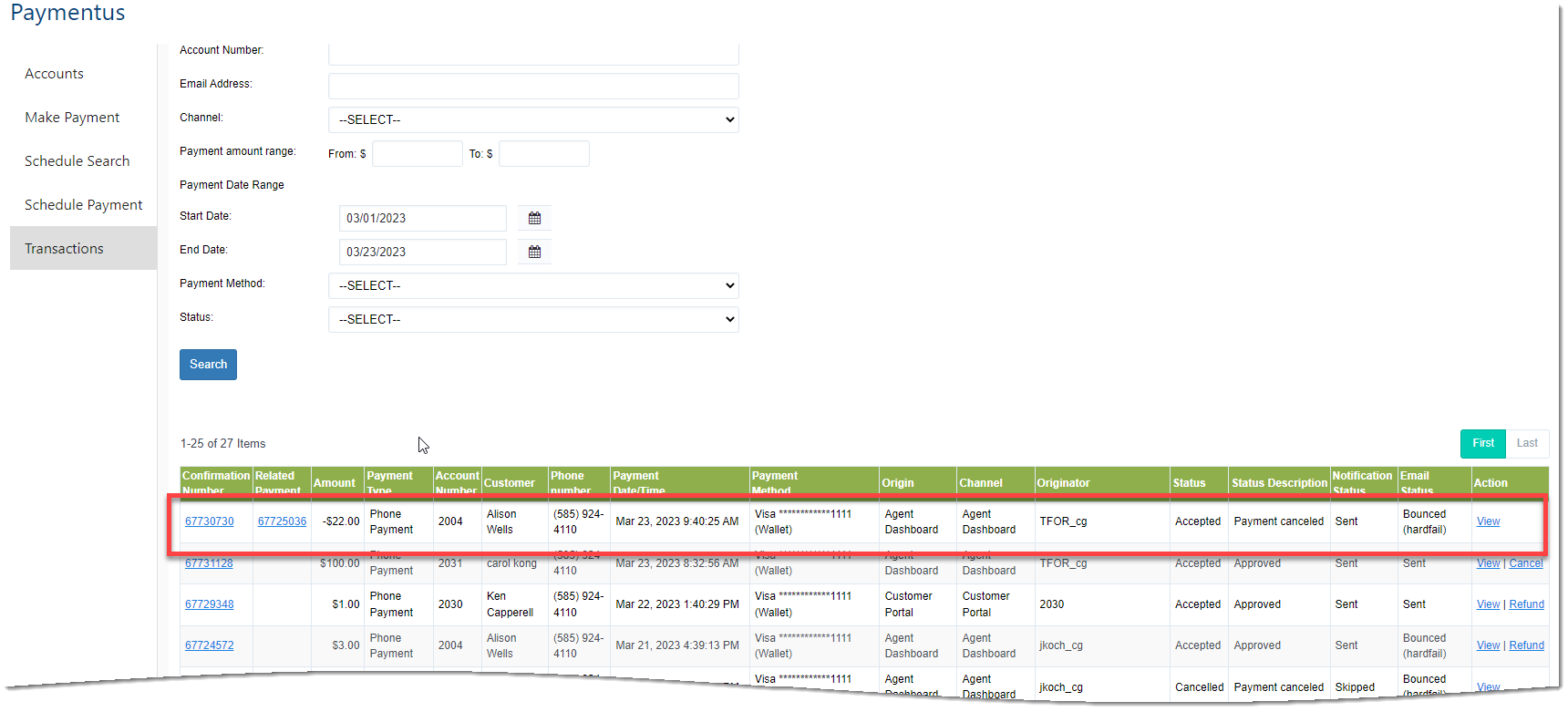
Task: Click the 'Mar 23, 2023 9:40:25 AM' cell
Action: [x=676, y=521]
